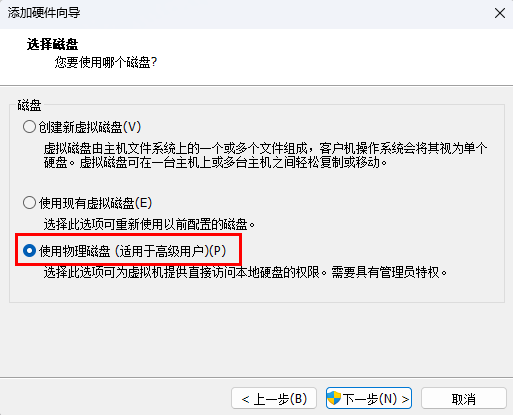Click the 使用现有虚拟磁盘(E) label text

(95, 203)
